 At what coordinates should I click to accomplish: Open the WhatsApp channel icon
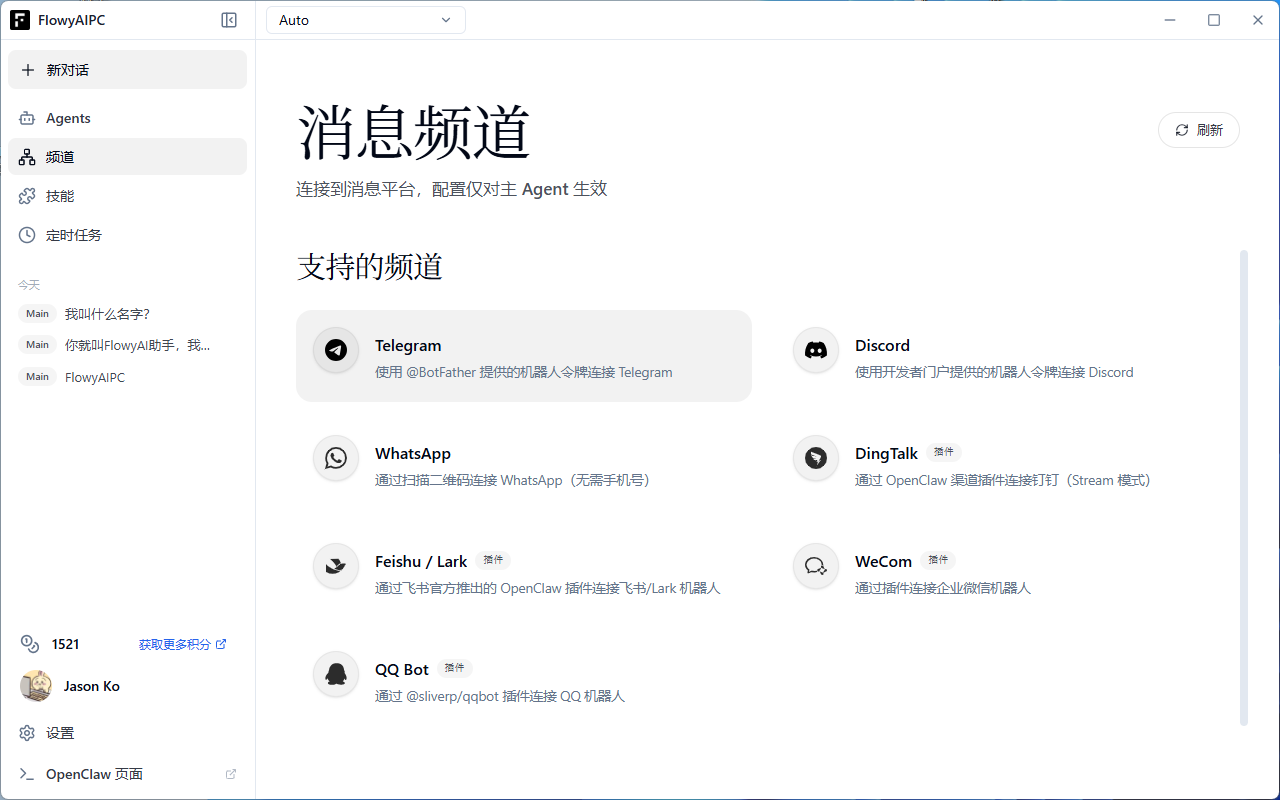tap(336, 458)
